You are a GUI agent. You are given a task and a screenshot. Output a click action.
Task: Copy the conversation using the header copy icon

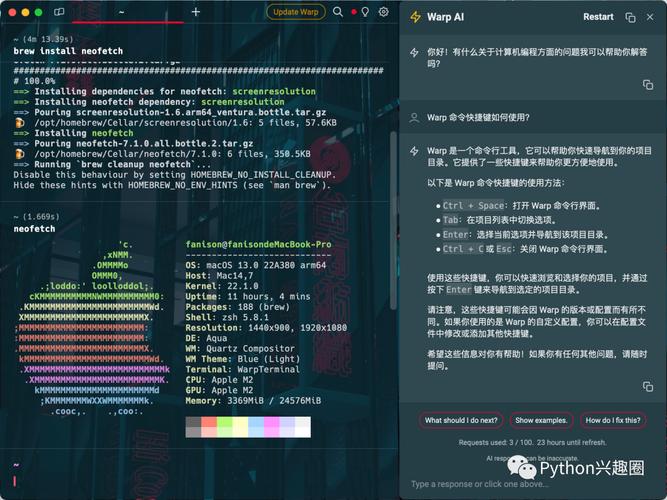pos(630,17)
